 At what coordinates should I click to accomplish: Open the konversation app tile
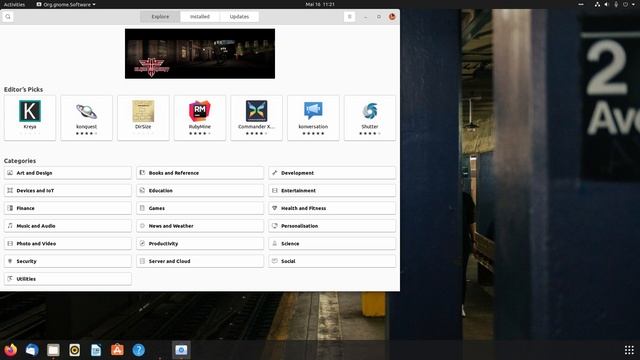coord(313,118)
